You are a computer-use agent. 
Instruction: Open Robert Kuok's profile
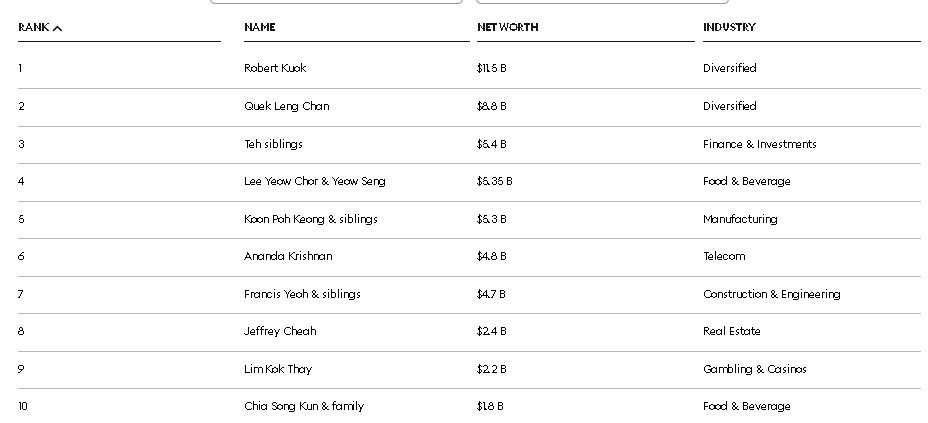275,68
